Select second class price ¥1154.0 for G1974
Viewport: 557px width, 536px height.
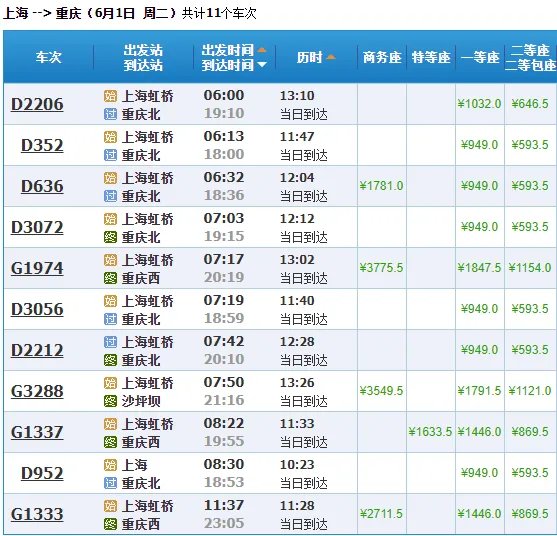pyautogui.click(x=530, y=268)
